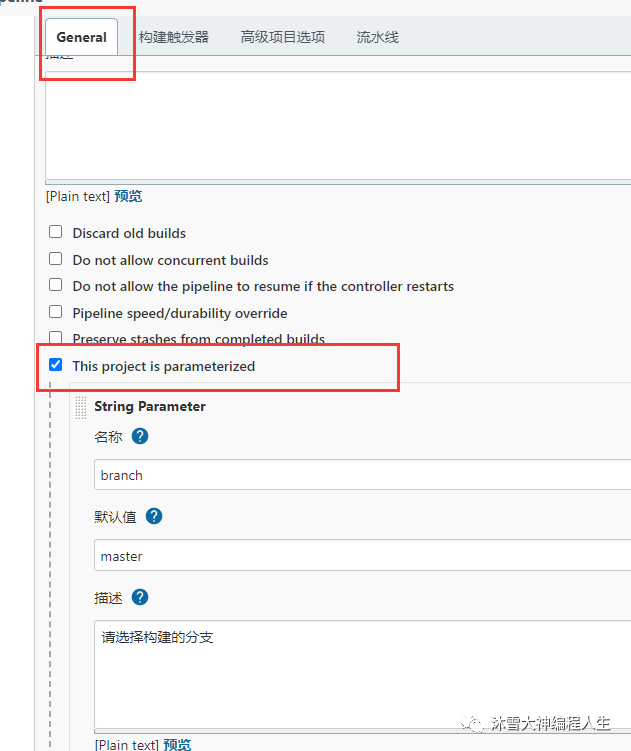Focus the 名称 field containing branch
The height and width of the screenshot is (751, 631).
(362, 475)
